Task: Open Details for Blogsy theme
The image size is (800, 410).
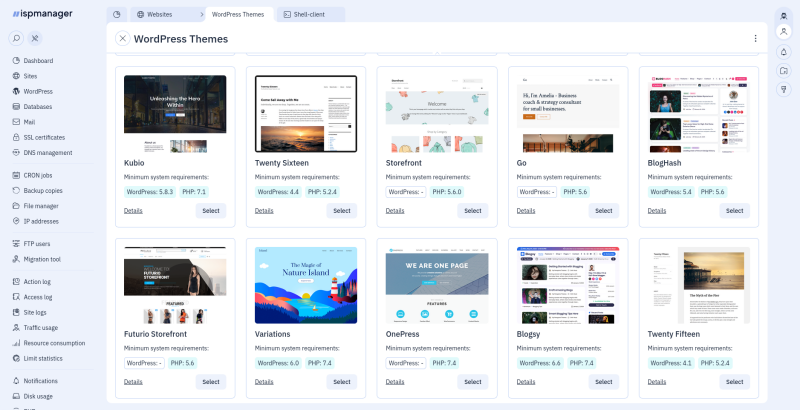Action: pyautogui.click(x=526, y=382)
